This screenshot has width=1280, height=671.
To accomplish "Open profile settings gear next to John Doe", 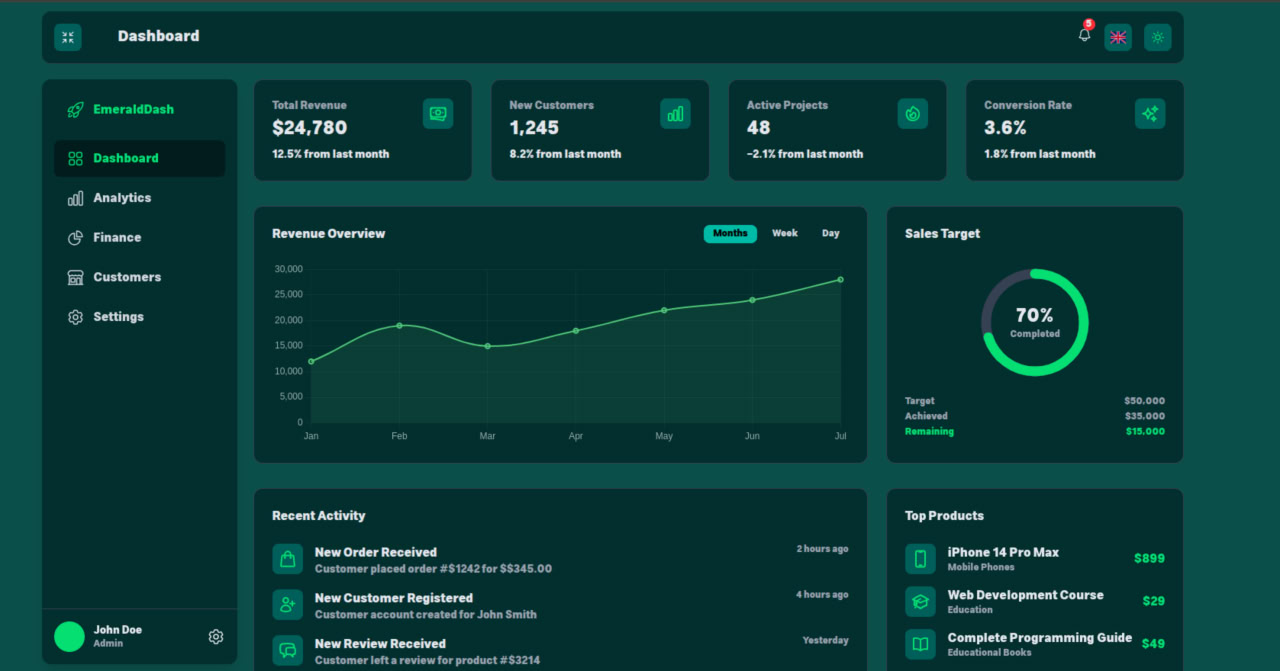I will pyautogui.click(x=215, y=636).
